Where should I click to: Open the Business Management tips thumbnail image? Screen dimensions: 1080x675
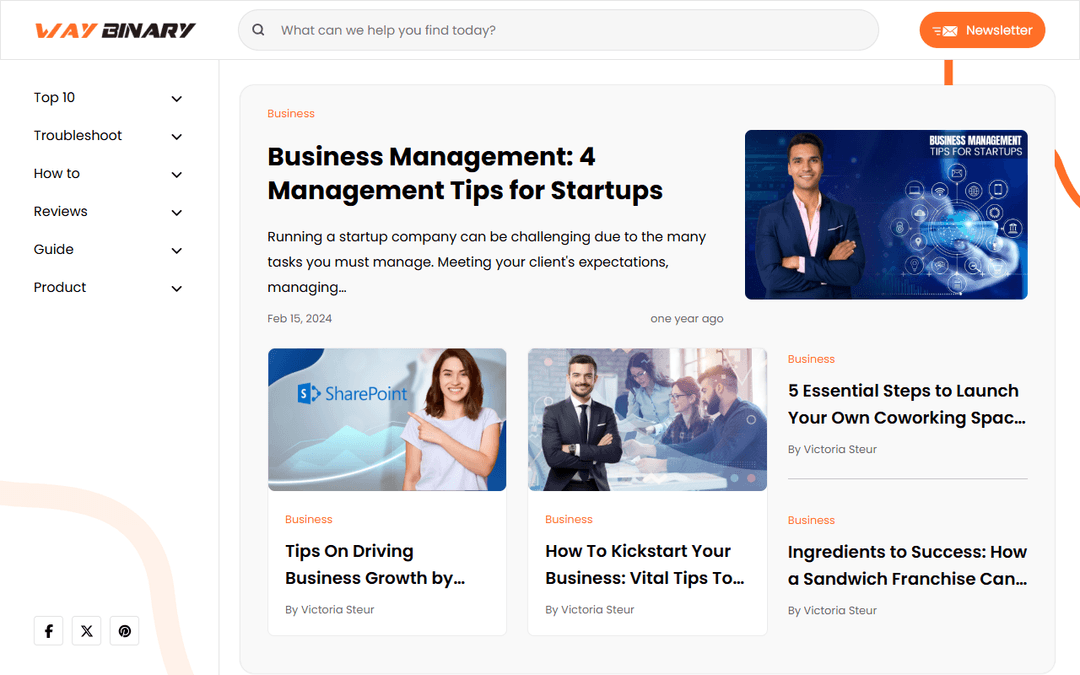click(x=886, y=215)
